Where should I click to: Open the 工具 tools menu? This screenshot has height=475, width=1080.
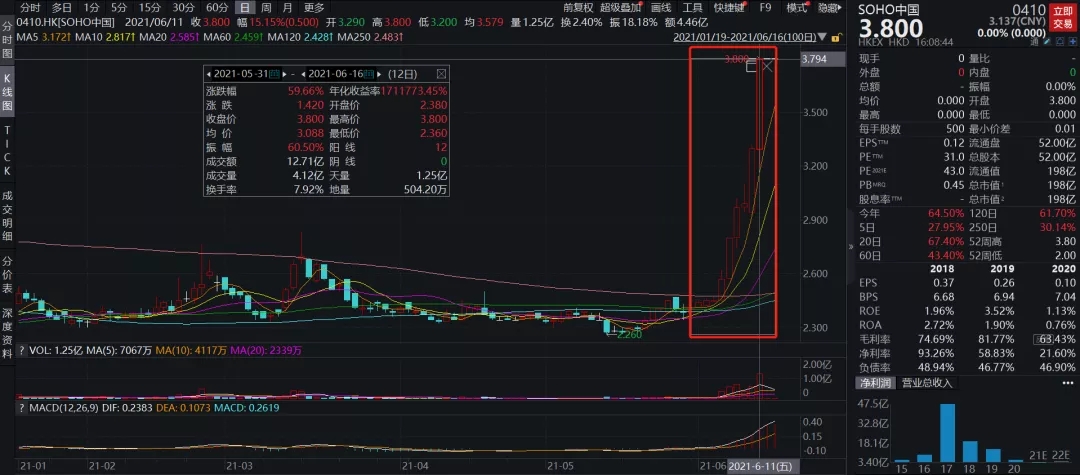(x=692, y=8)
